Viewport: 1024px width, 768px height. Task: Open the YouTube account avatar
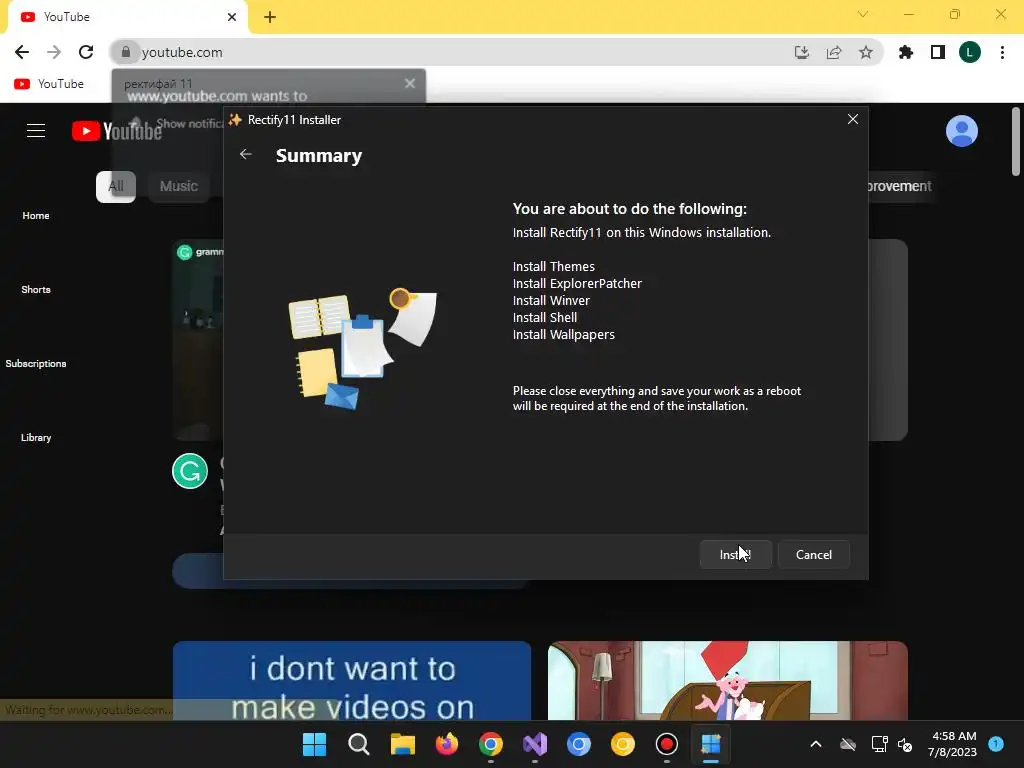pyautogui.click(x=961, y=131)
